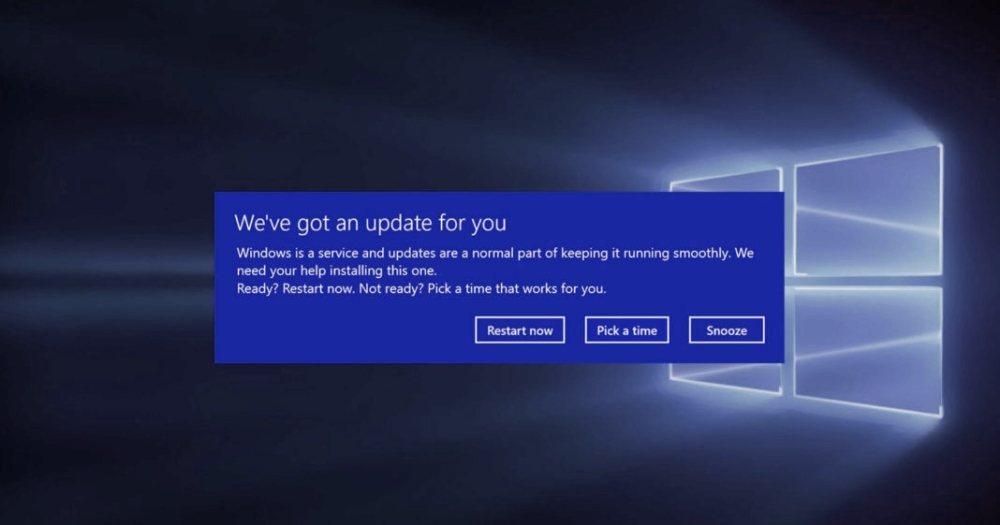Image resolution: width=1000 pixels, height=525 pixels.
Task: Snooze the update reminder
Action: 726,330
